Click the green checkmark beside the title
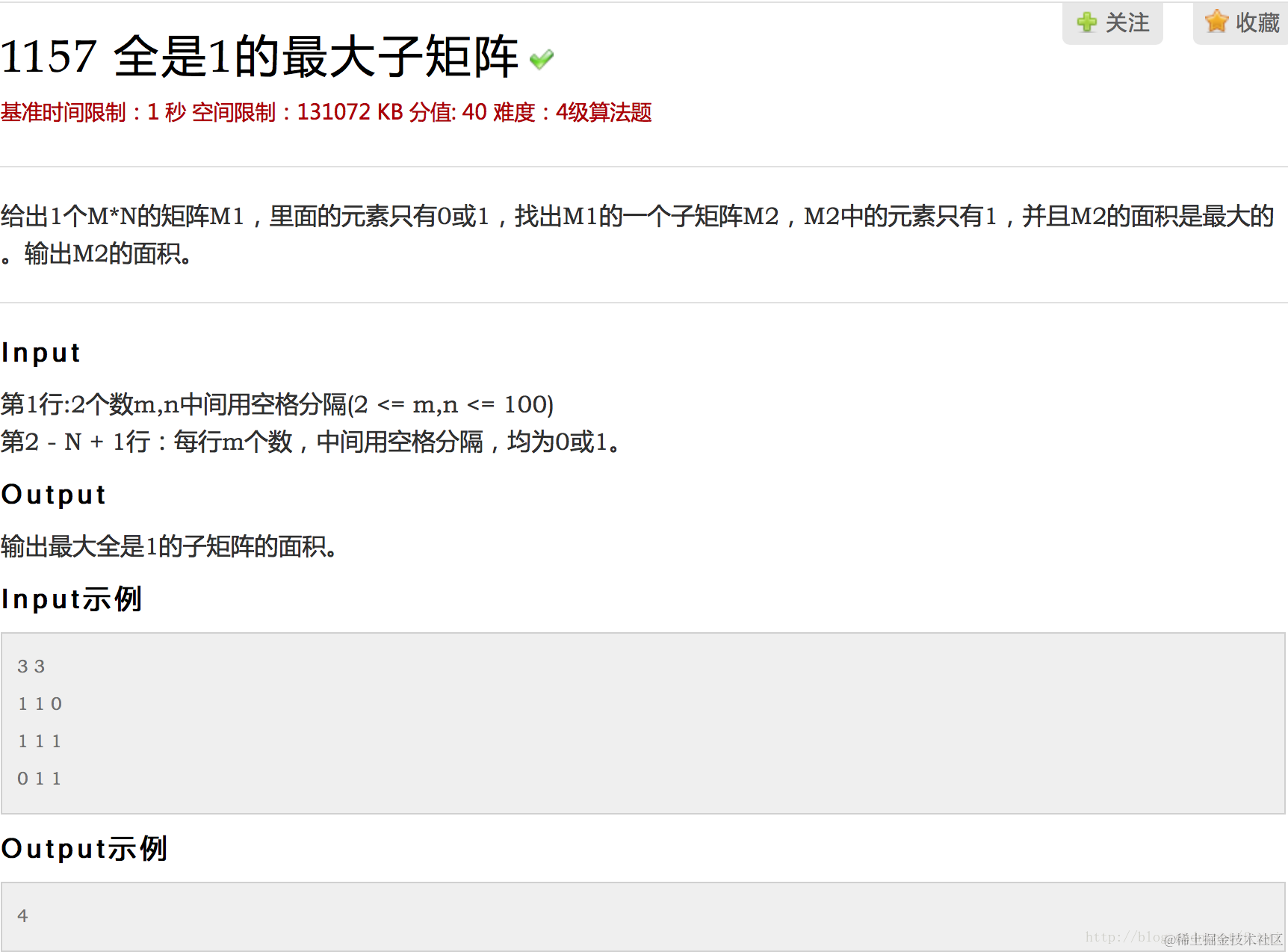The height and width of the screenshot is (952, 1288). click(x=542, y=58)
